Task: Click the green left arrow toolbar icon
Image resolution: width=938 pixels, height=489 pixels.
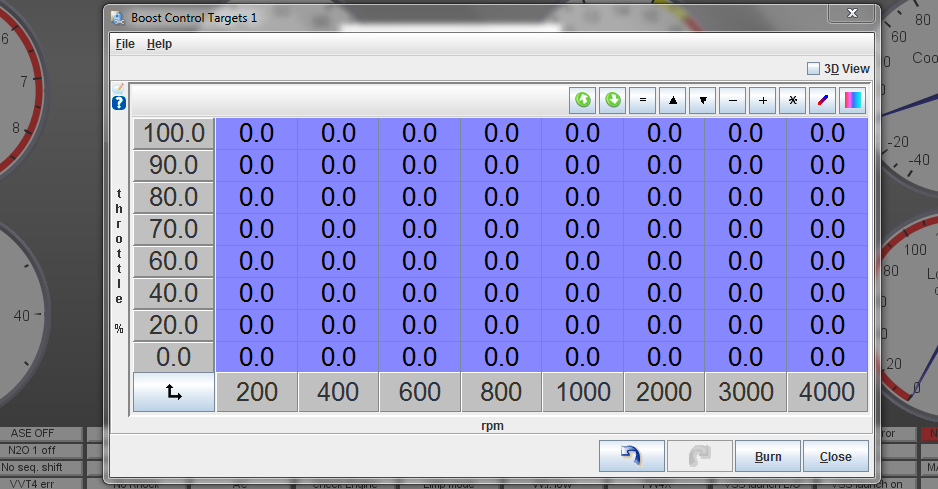Action: pyautogui.click(x=583, y=100)
